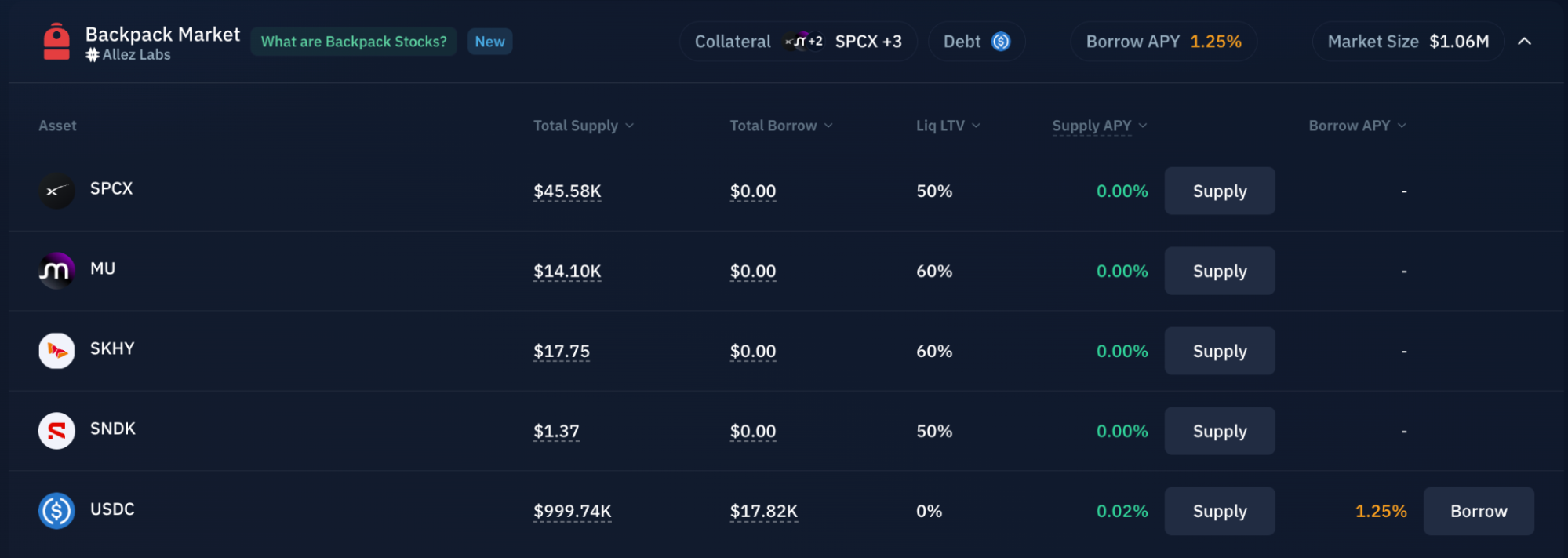This screenshot has width=1568, height=558.
Task: Click the SKHY asset icon
Action: click(x=56, y=351)
